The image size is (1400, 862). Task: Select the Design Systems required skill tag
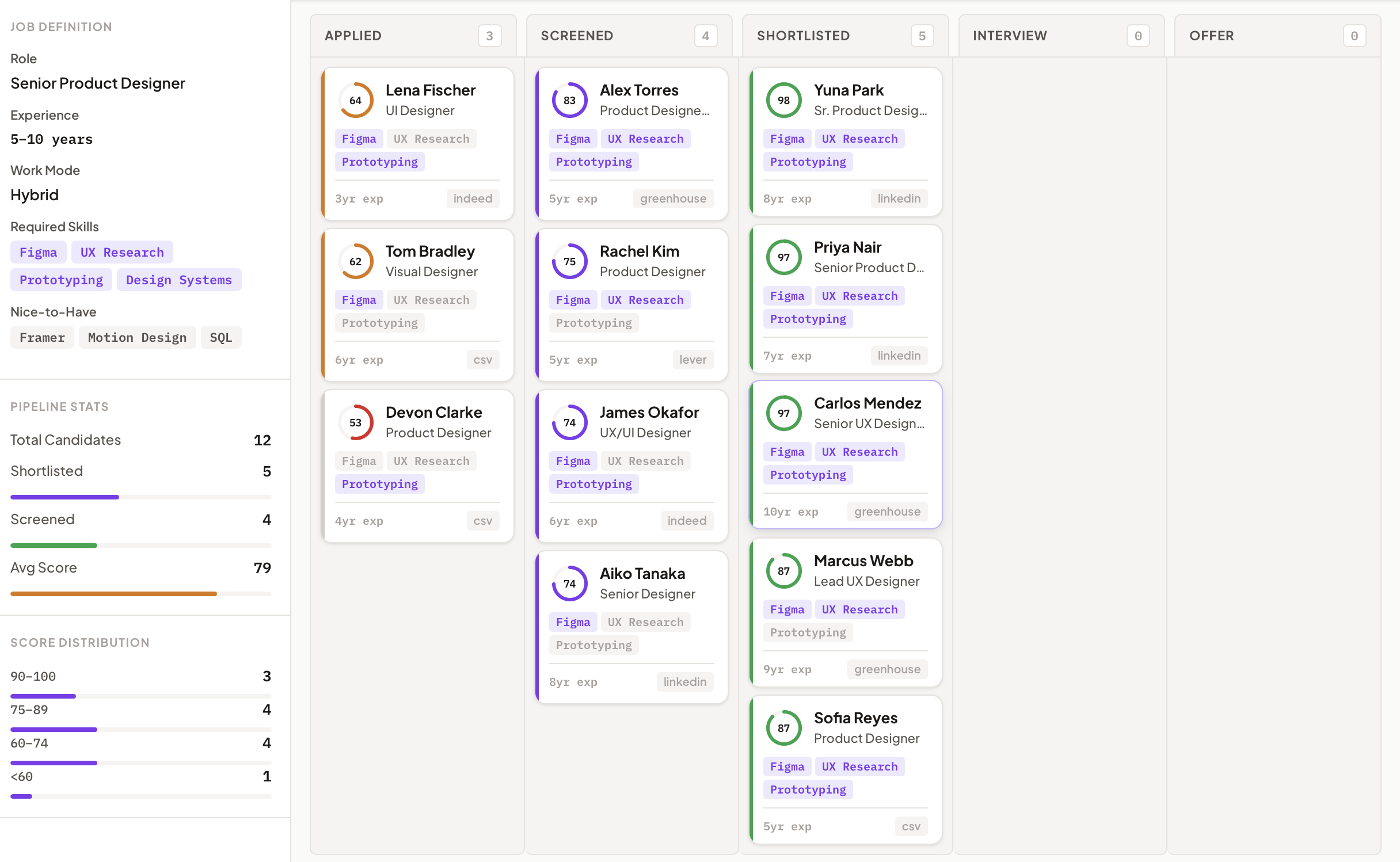pos(178,280)
